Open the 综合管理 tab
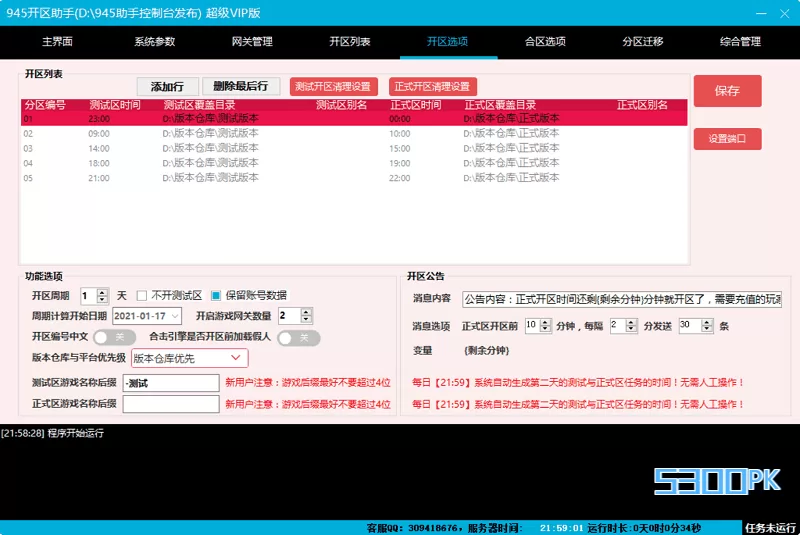This screenshot has height=535, width=800. (x=740, y=42)
